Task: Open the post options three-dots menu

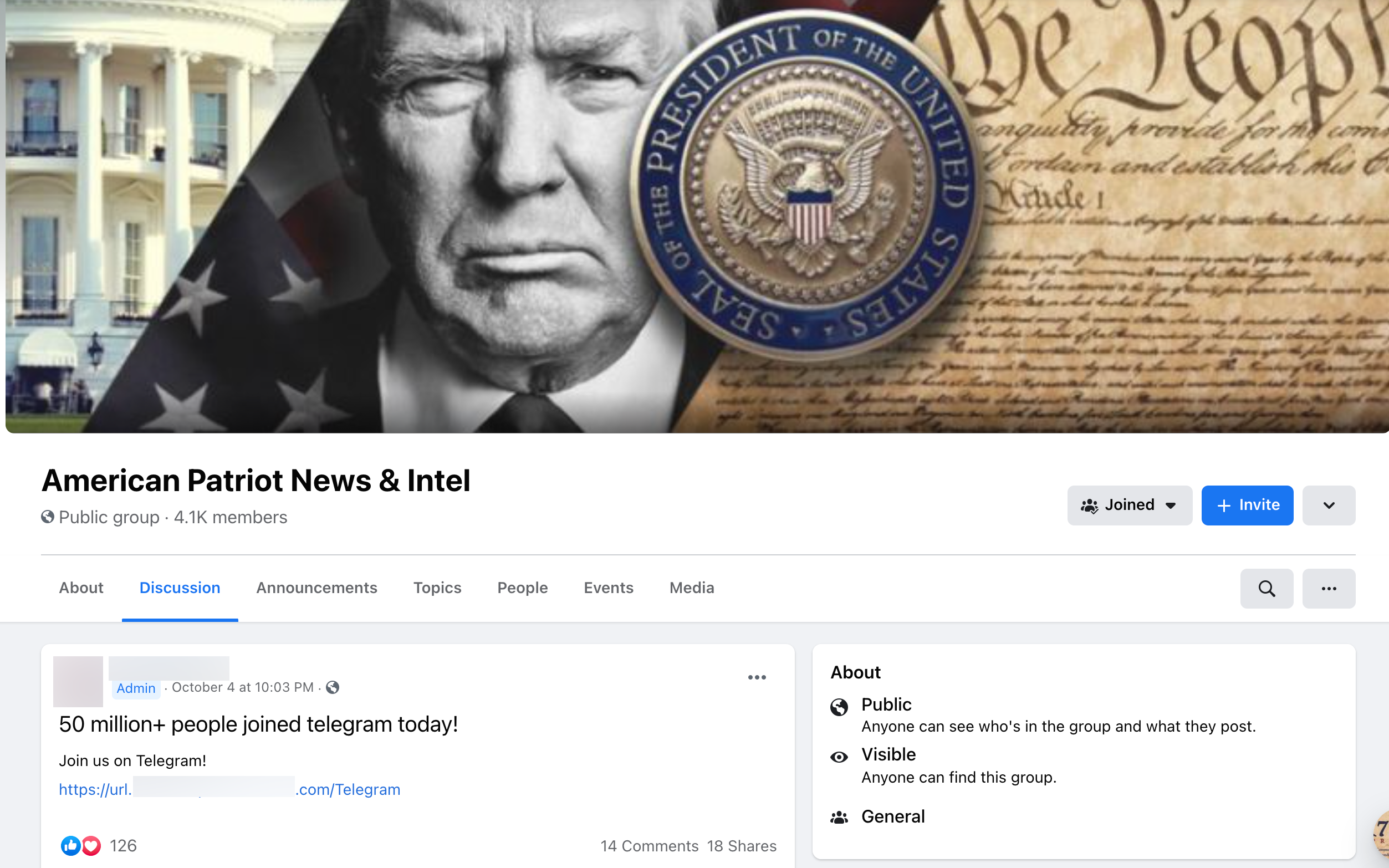Action: pos(757,677)
